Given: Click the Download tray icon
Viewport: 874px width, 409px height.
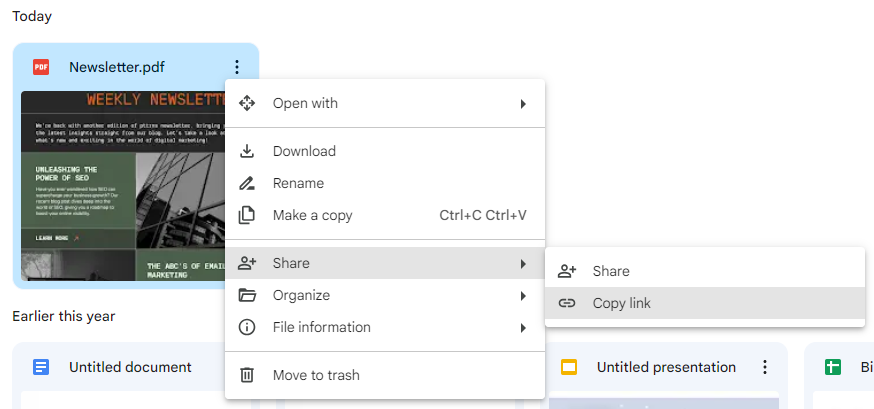Looking at the screenshot, I should point(247,151).
